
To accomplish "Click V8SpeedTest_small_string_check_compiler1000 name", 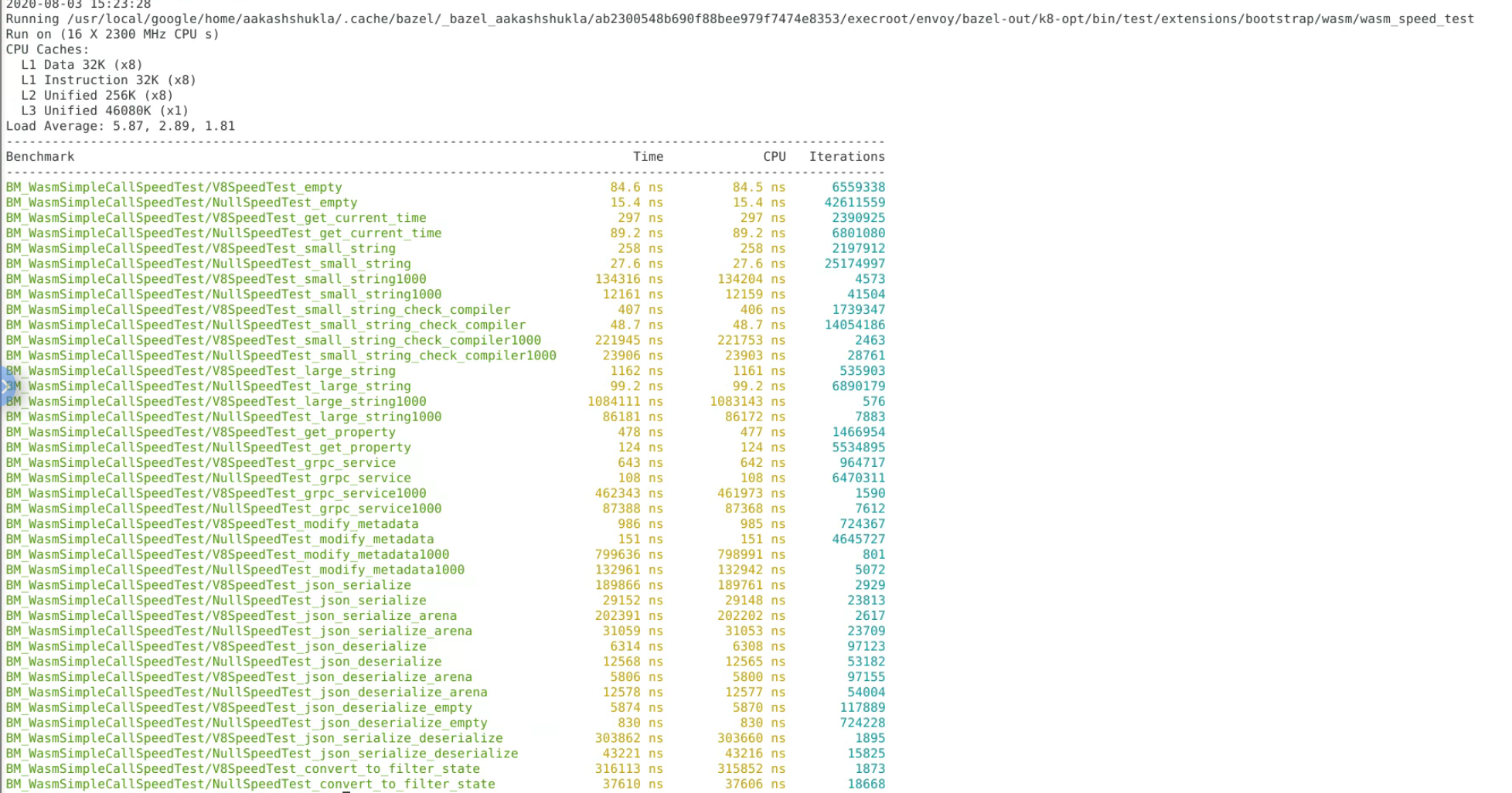I will (274, 340).
